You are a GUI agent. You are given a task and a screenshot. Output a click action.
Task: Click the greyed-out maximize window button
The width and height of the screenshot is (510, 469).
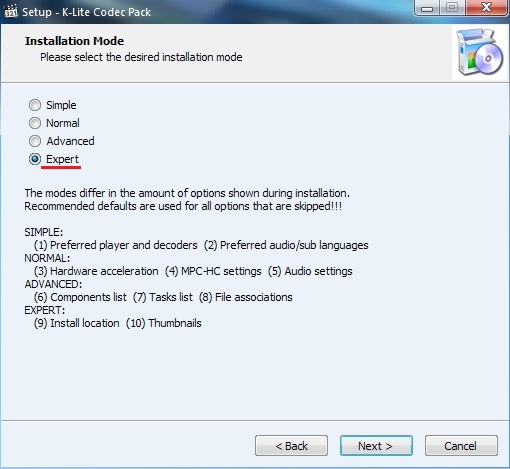tap(452, 8)
